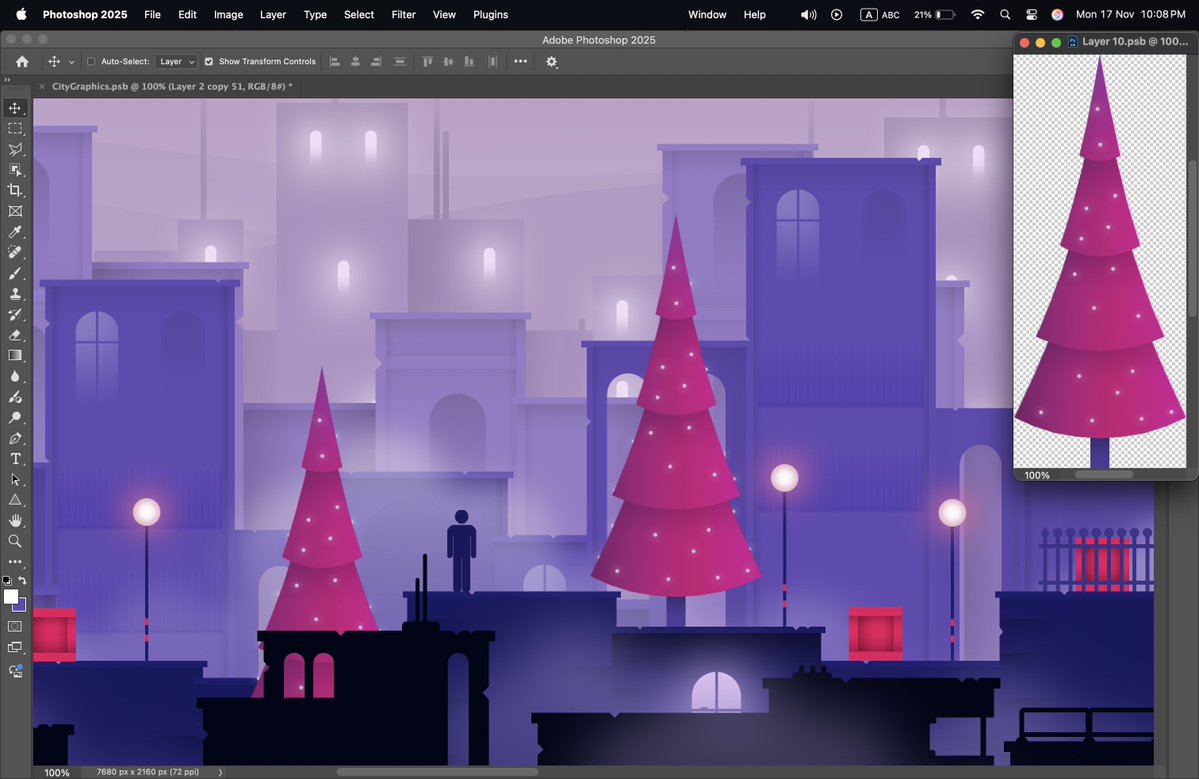
Task: Select the Lasso tool
Action: pyautogui.click(x=14, y=149)
